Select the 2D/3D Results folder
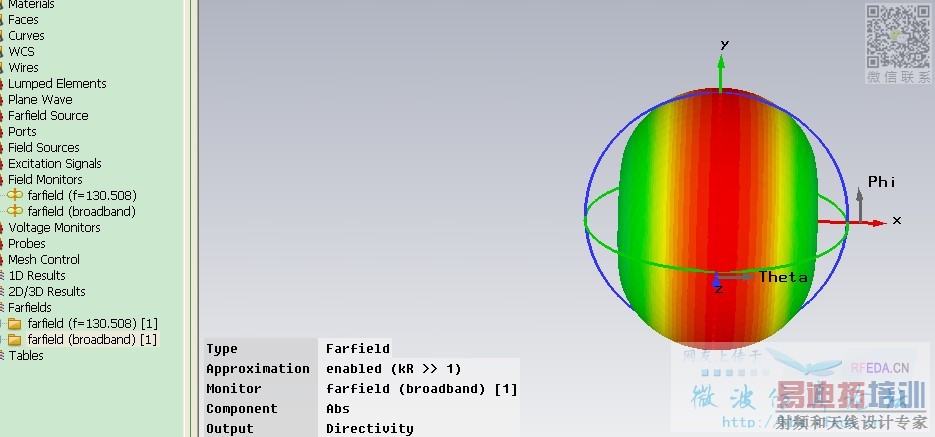The image size is (935, 437). [x=47, y=292]
